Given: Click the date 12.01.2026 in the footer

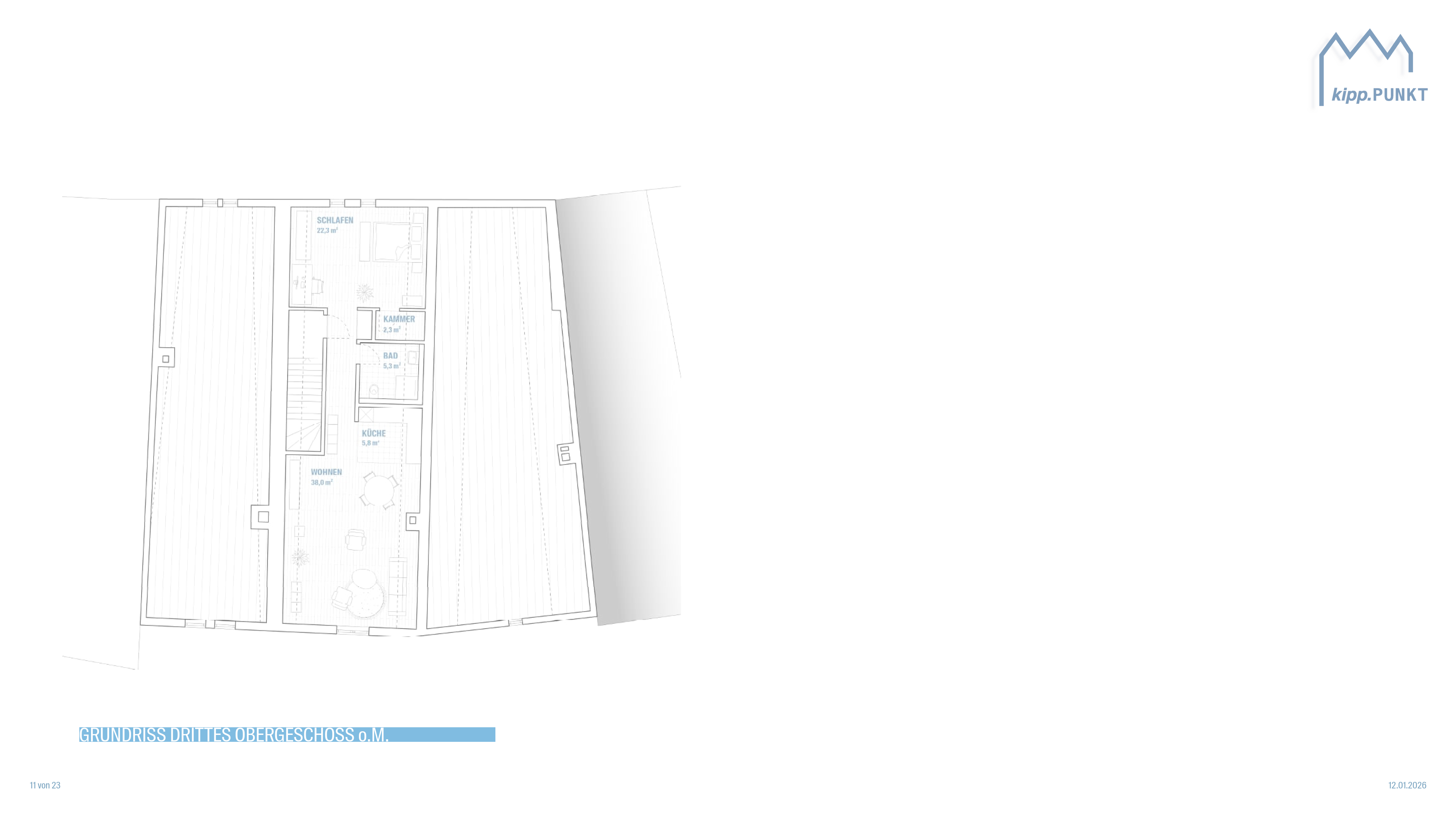Looking at the screenshot, I should coord(1407,785).
